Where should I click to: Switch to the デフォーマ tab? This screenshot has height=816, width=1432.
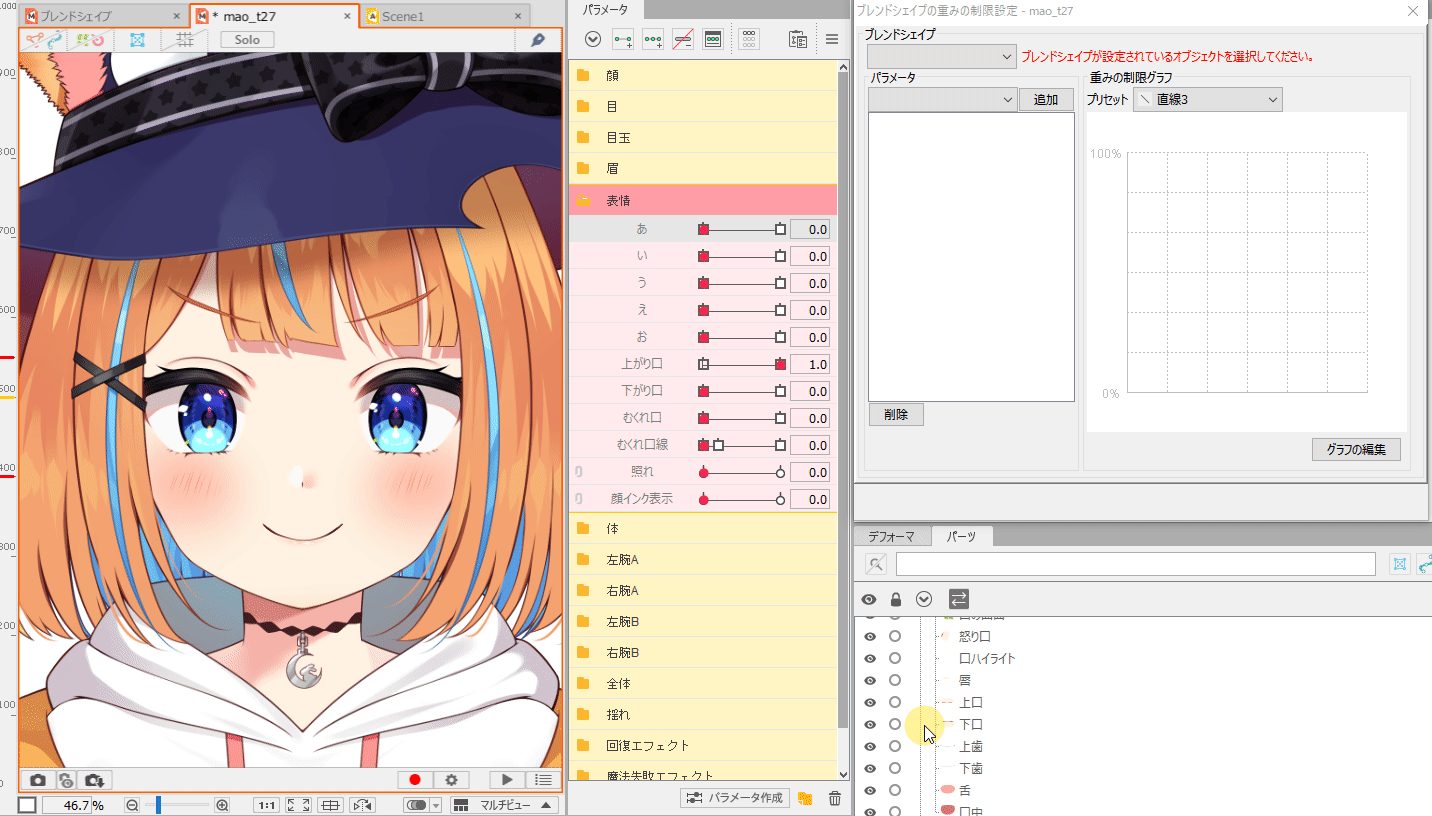(x=891, y=537)
